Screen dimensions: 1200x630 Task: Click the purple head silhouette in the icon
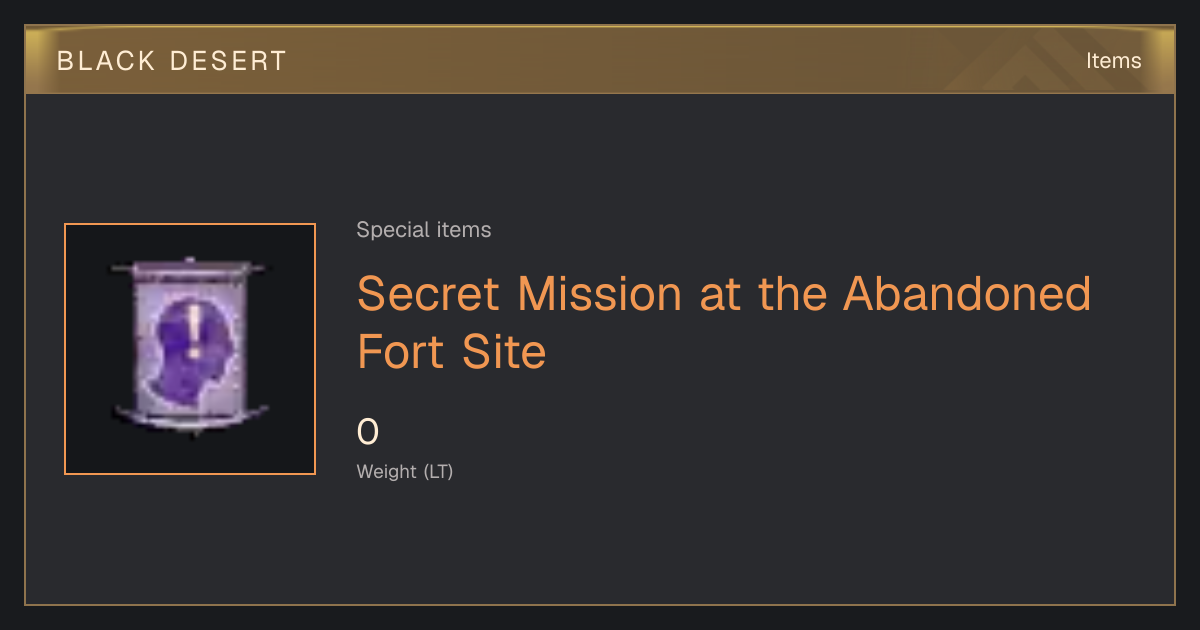pyautogui.click(x=192, y=345)
